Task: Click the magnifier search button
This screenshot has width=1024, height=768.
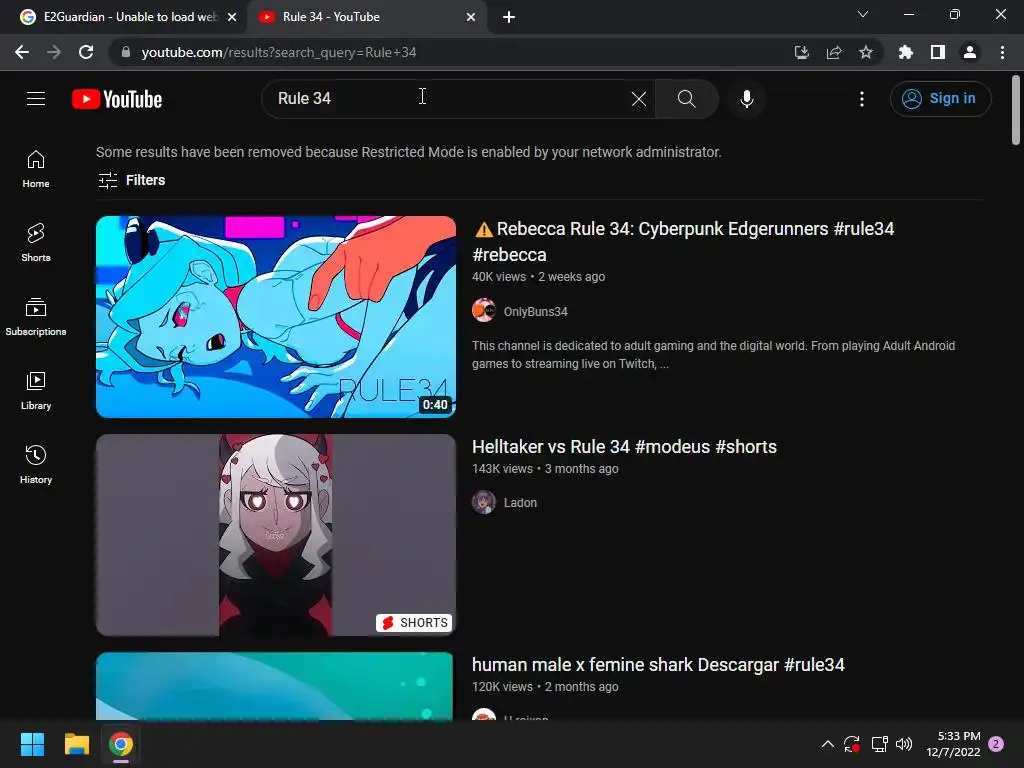Action: (x=686, y=99)
